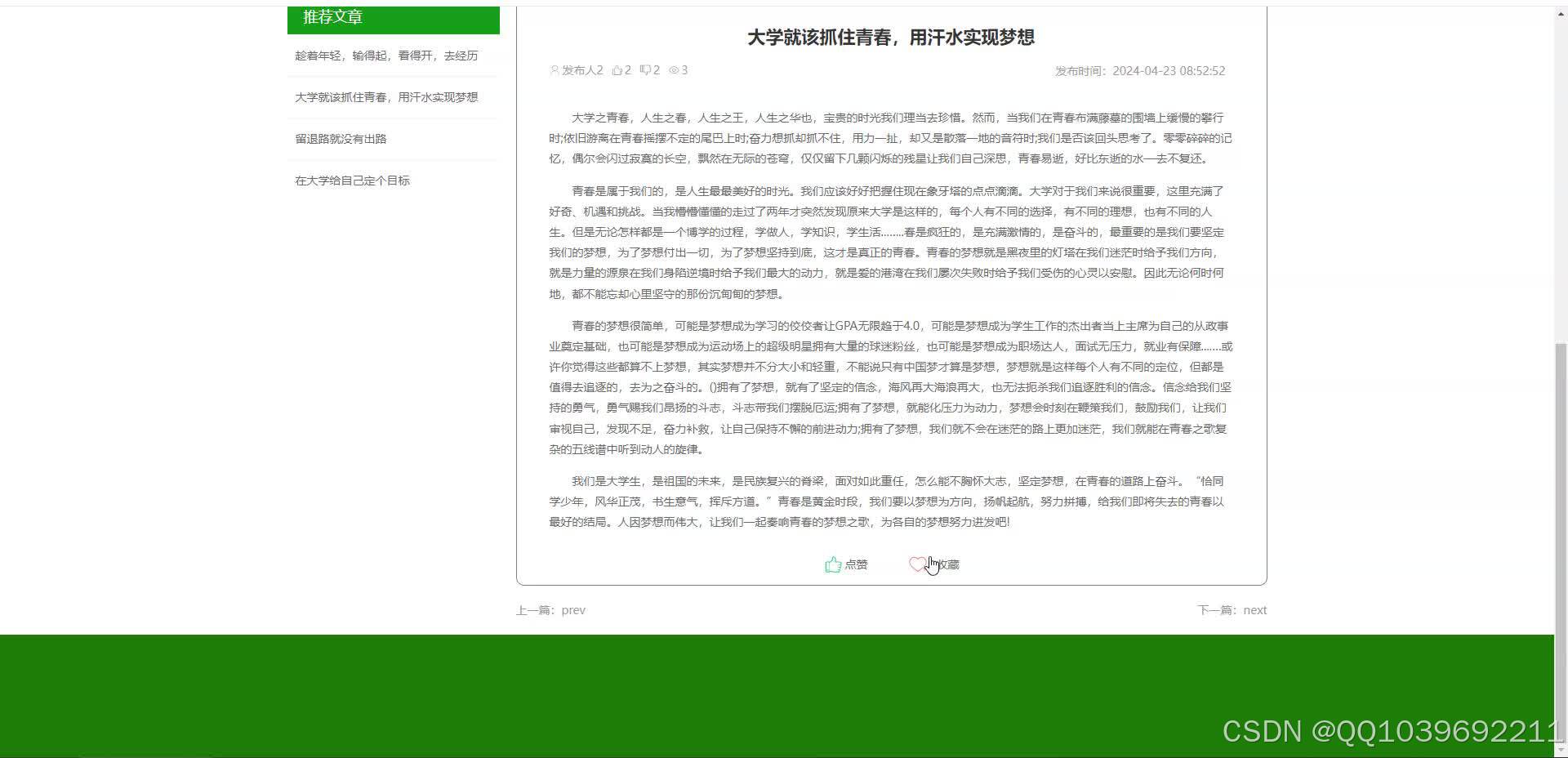Click the small like count thumbs-up icon

[617, 70]
